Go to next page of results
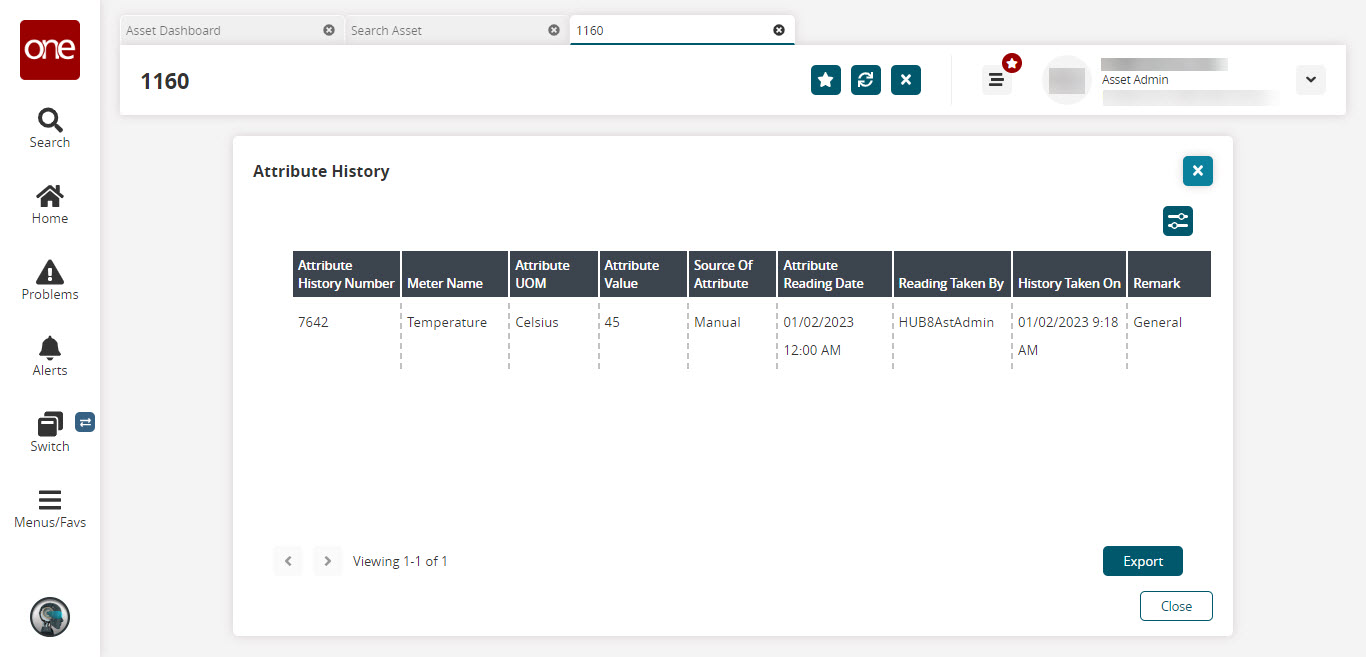Screen dimensions: 1366x657 click(327, 561)
